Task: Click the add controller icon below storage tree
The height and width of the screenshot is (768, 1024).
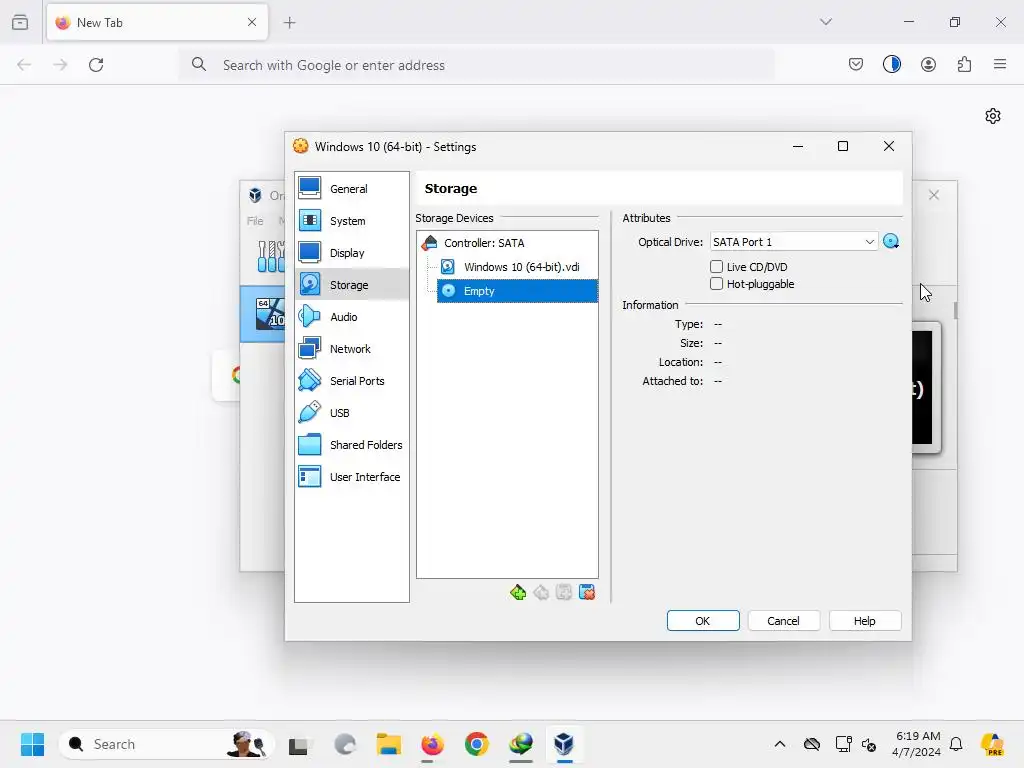Action: pyautogui.click(x=518, y=592)
